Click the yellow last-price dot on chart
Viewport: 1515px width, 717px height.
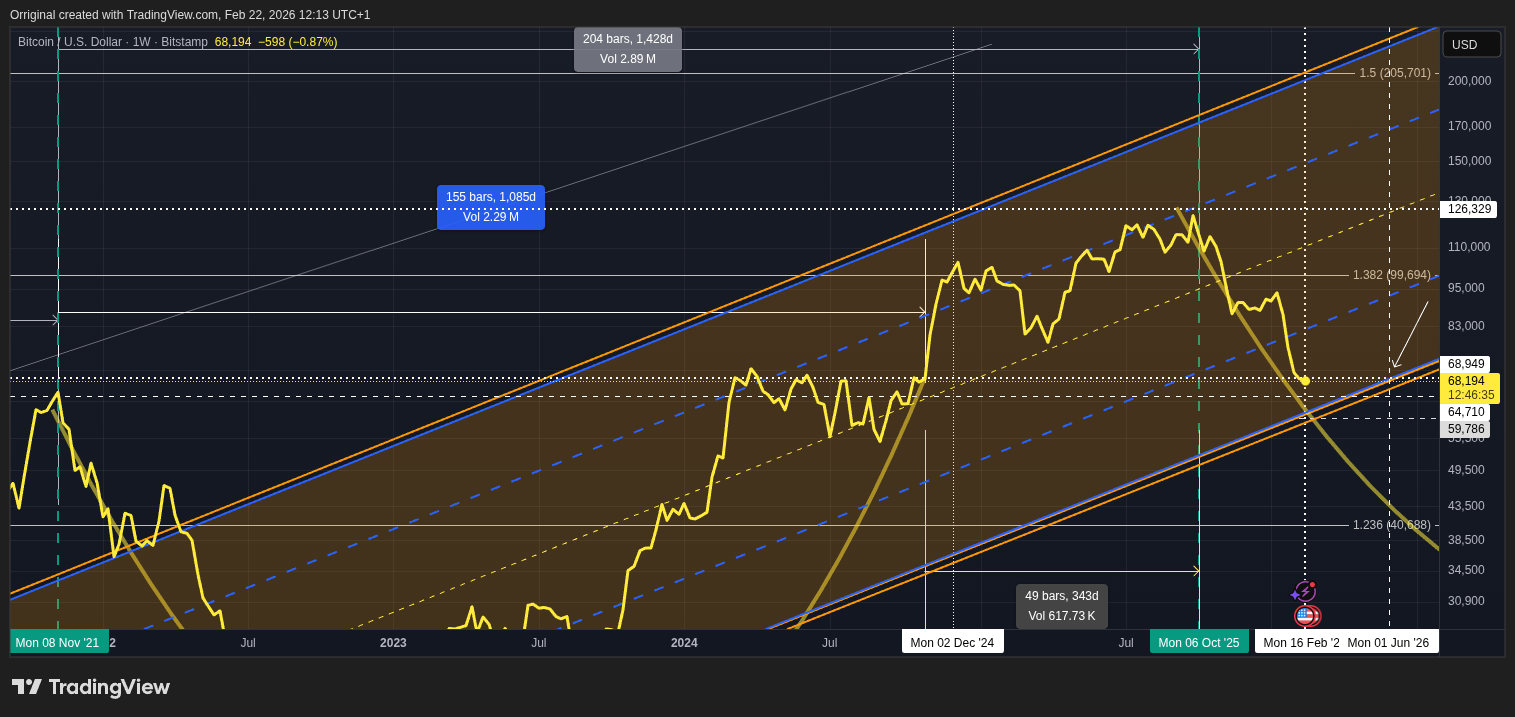coord(1305,381)
